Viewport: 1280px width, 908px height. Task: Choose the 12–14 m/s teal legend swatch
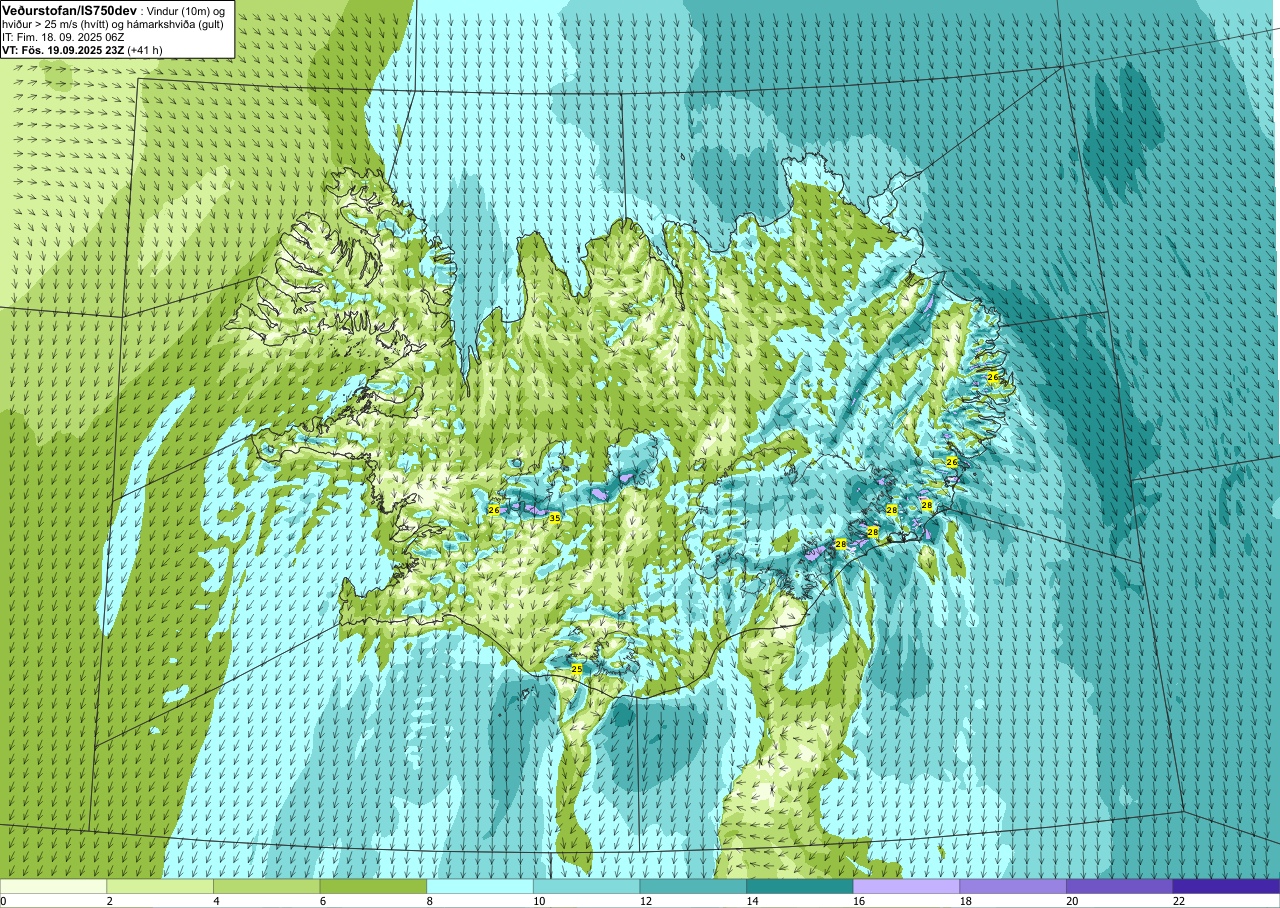(693, 886)
